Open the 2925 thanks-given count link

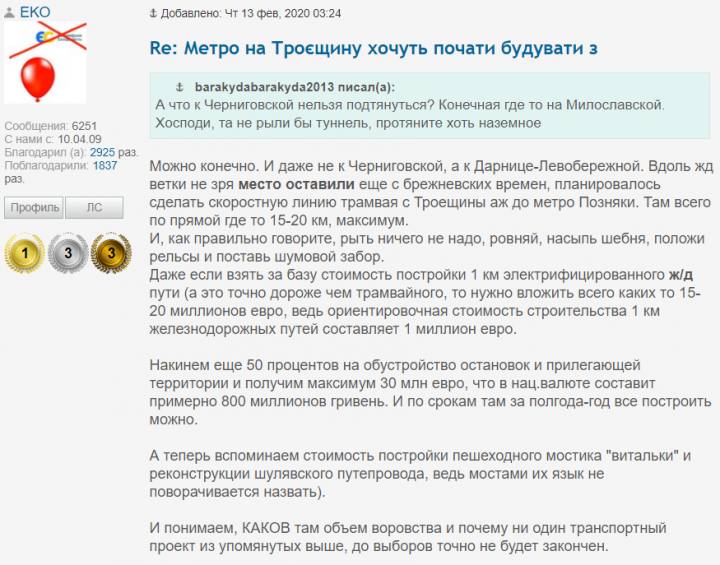coord(102,152)
